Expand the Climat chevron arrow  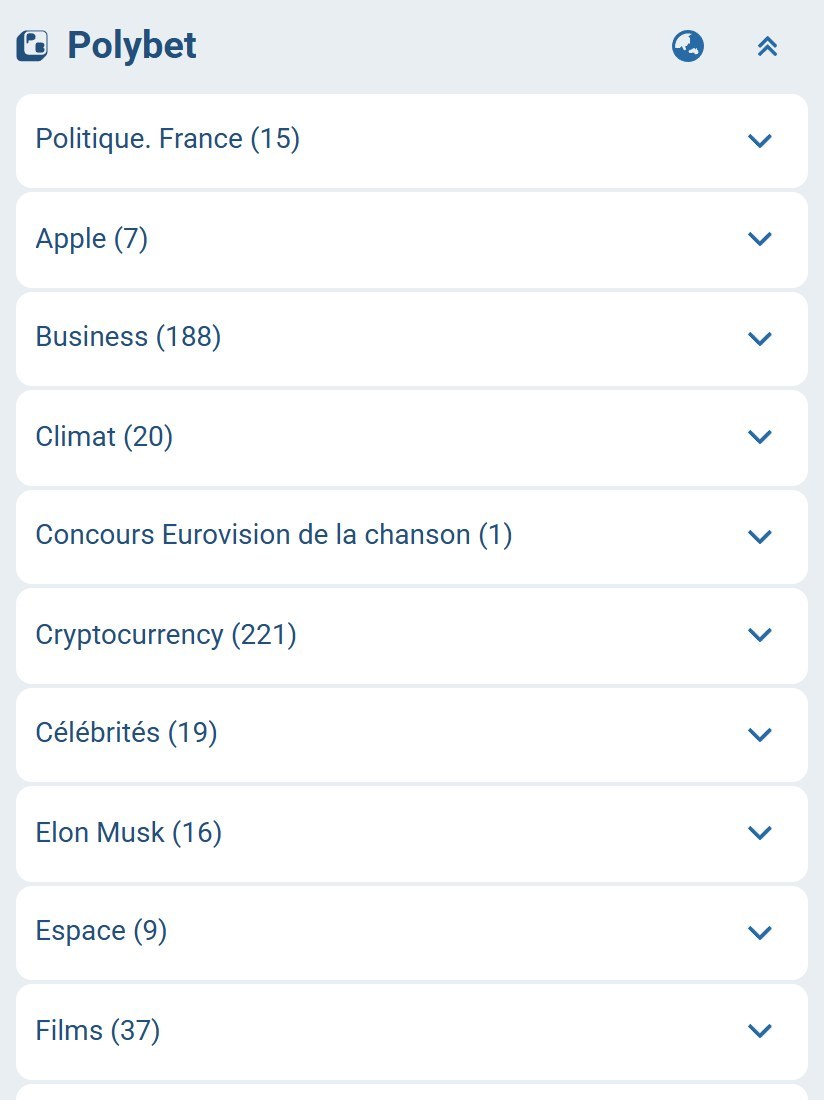point(759,437)
